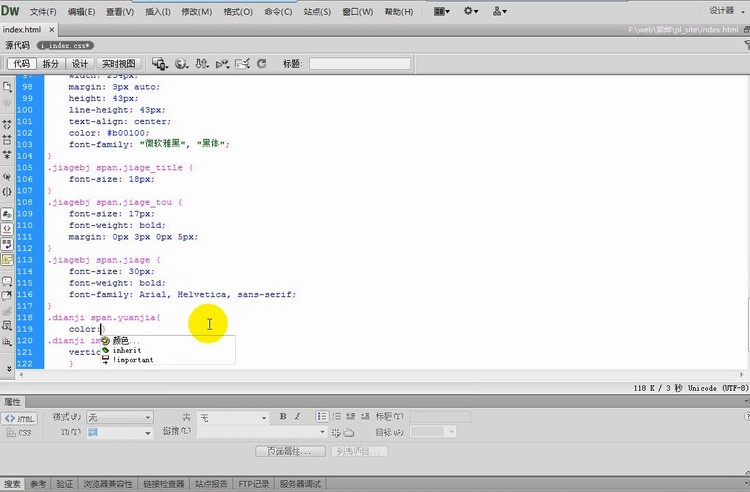Select the i_index.css related file
750x492 pixels.
(66, 46)
